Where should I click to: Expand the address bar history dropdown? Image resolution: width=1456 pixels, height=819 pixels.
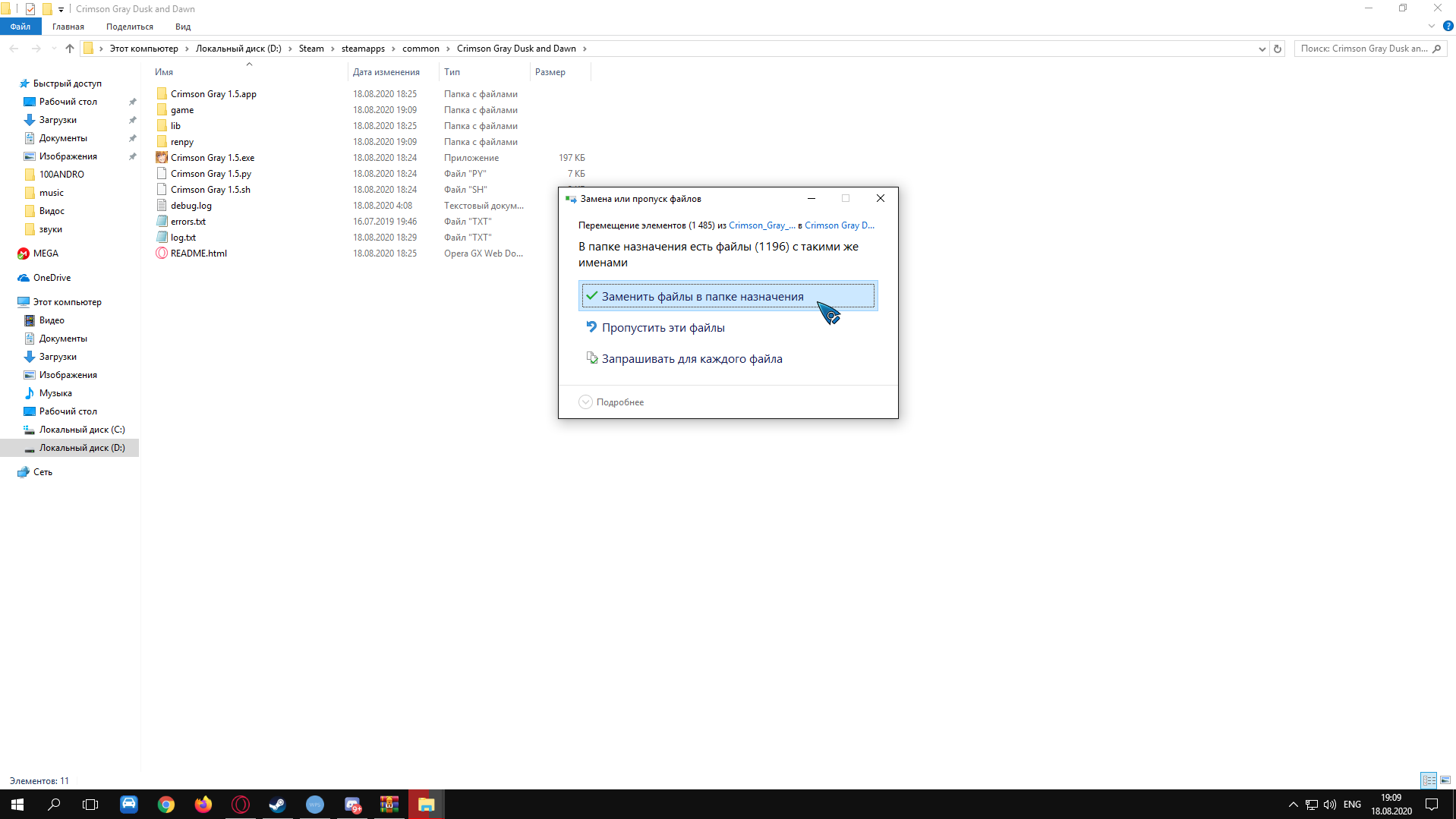point(1262,49)
